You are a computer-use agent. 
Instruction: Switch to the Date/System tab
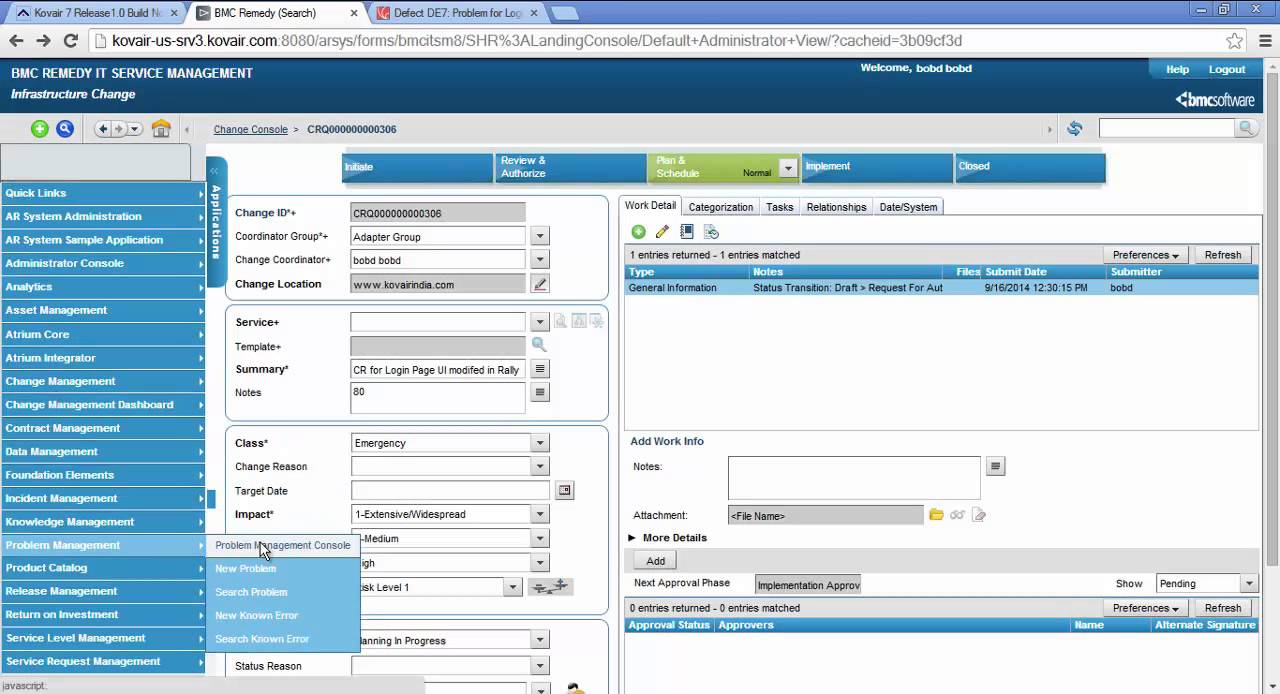click(x=908, y=207)
